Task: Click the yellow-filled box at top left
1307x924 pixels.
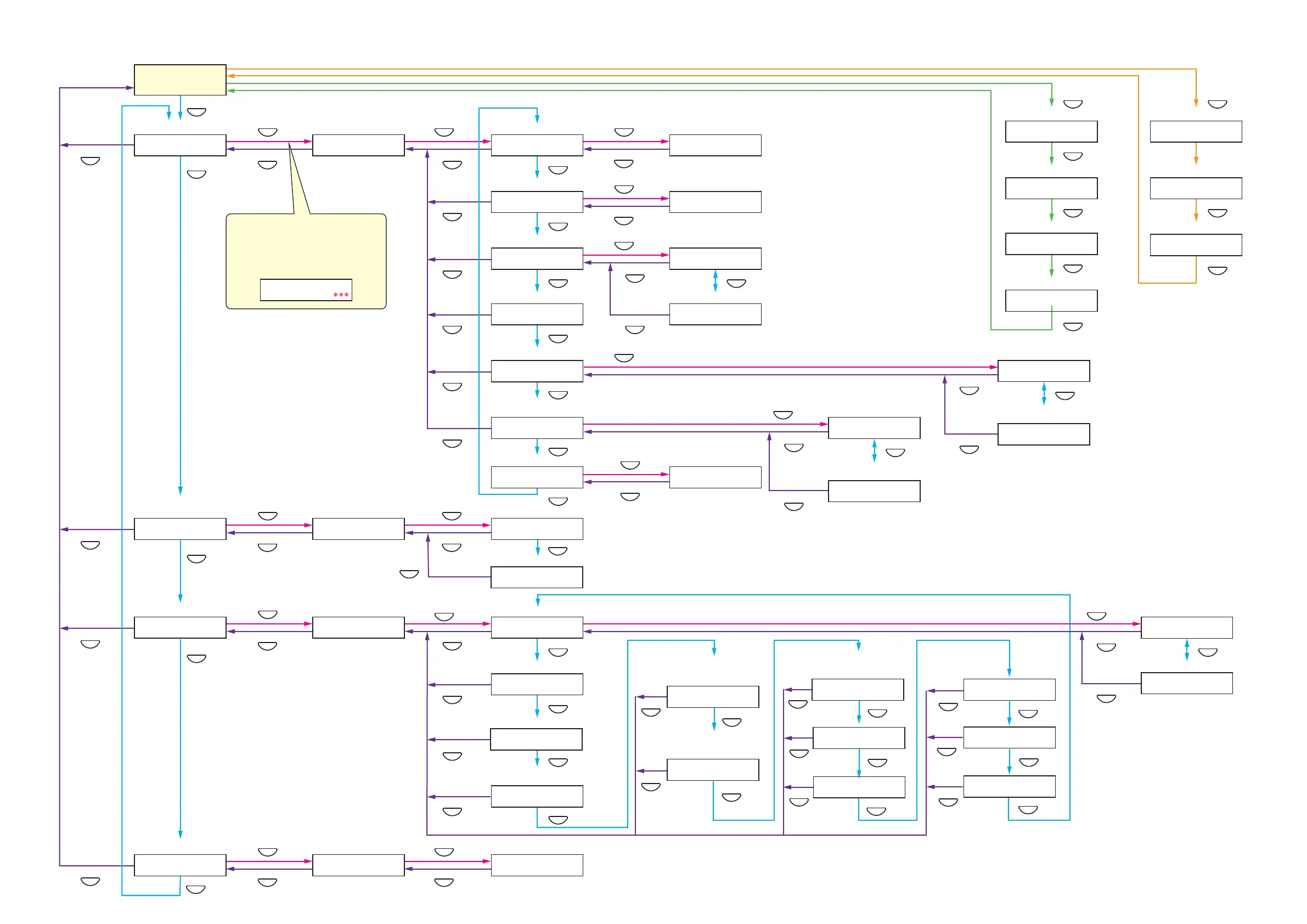Action: tap(180, 80)
